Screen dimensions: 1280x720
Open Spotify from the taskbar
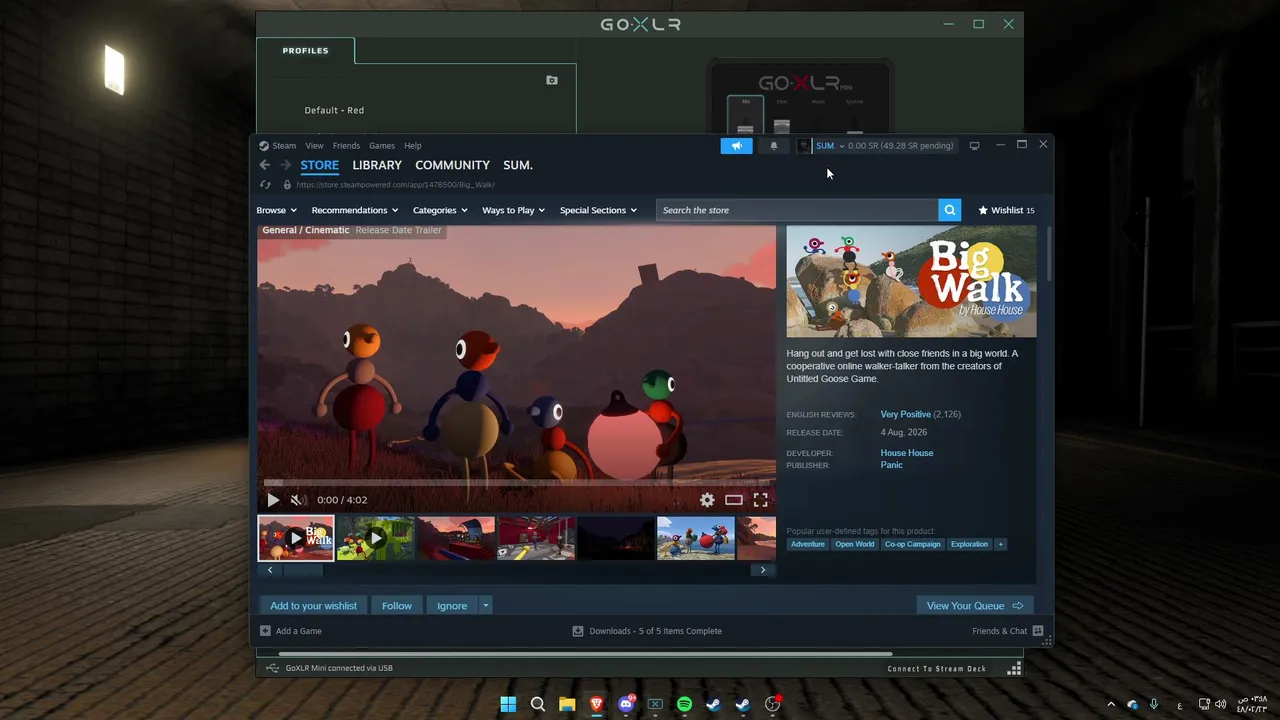(684, 704)
